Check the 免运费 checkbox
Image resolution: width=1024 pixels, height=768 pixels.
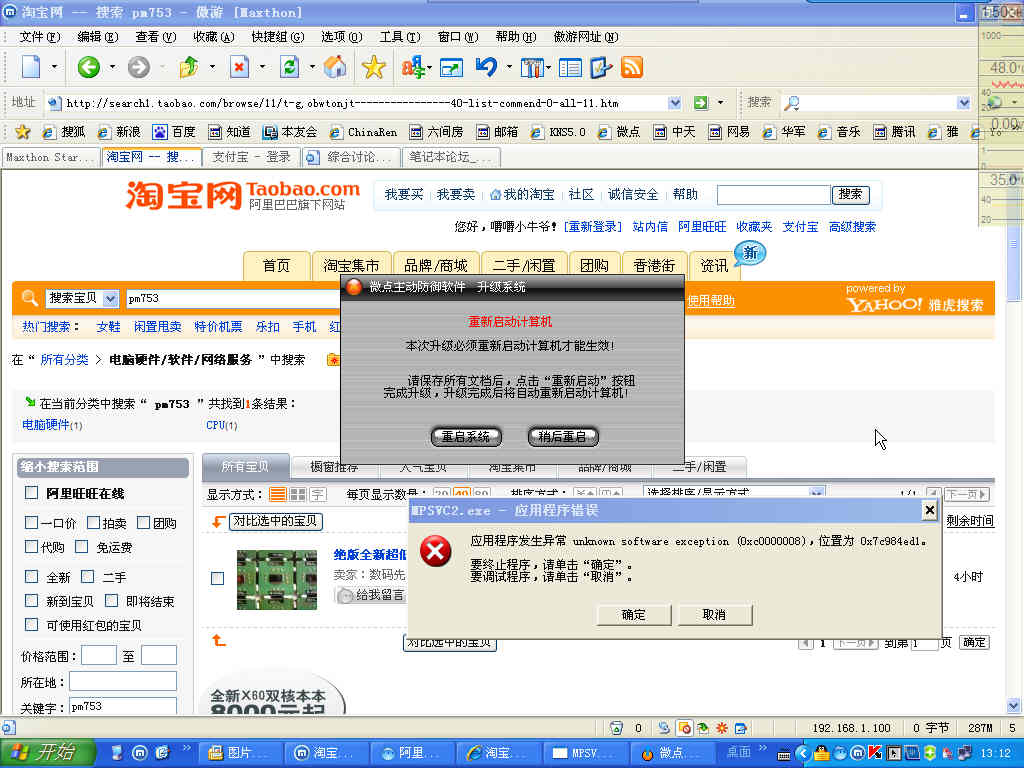click(81, 547)
